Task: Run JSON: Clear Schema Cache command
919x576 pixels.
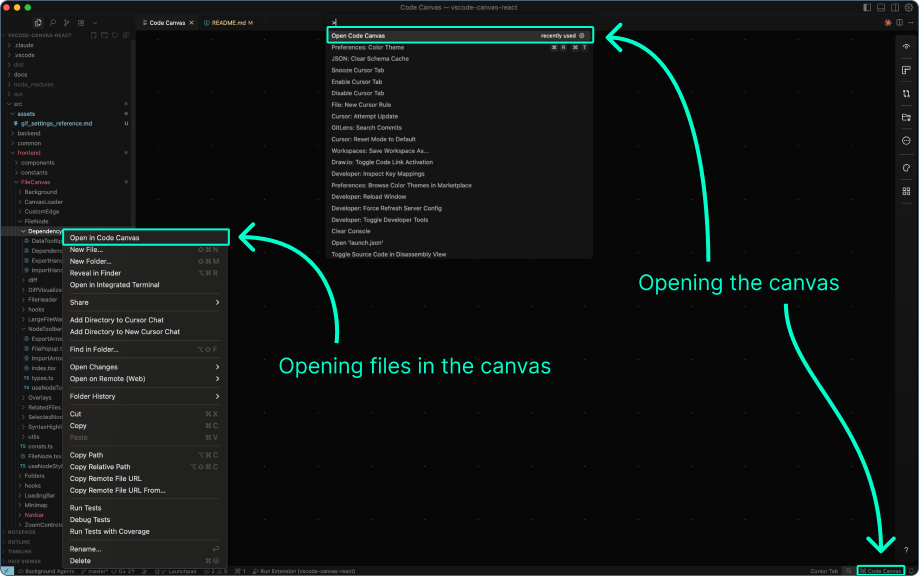Action: point(460,59)
